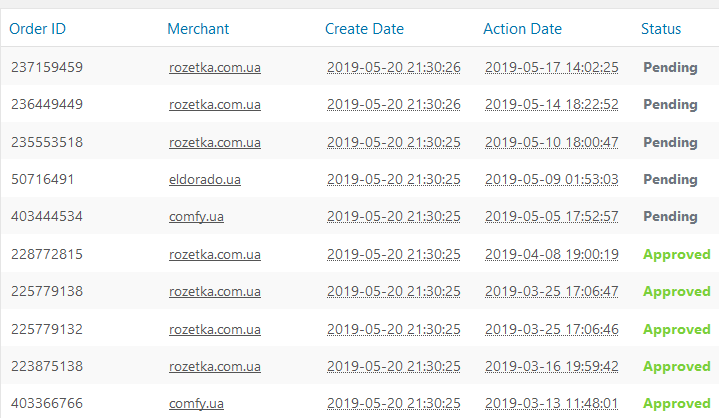Screen dimensions: 719x418
Task: Open rozetka.com.ua link for order 223875138
Action: click(x=215, y=366)
